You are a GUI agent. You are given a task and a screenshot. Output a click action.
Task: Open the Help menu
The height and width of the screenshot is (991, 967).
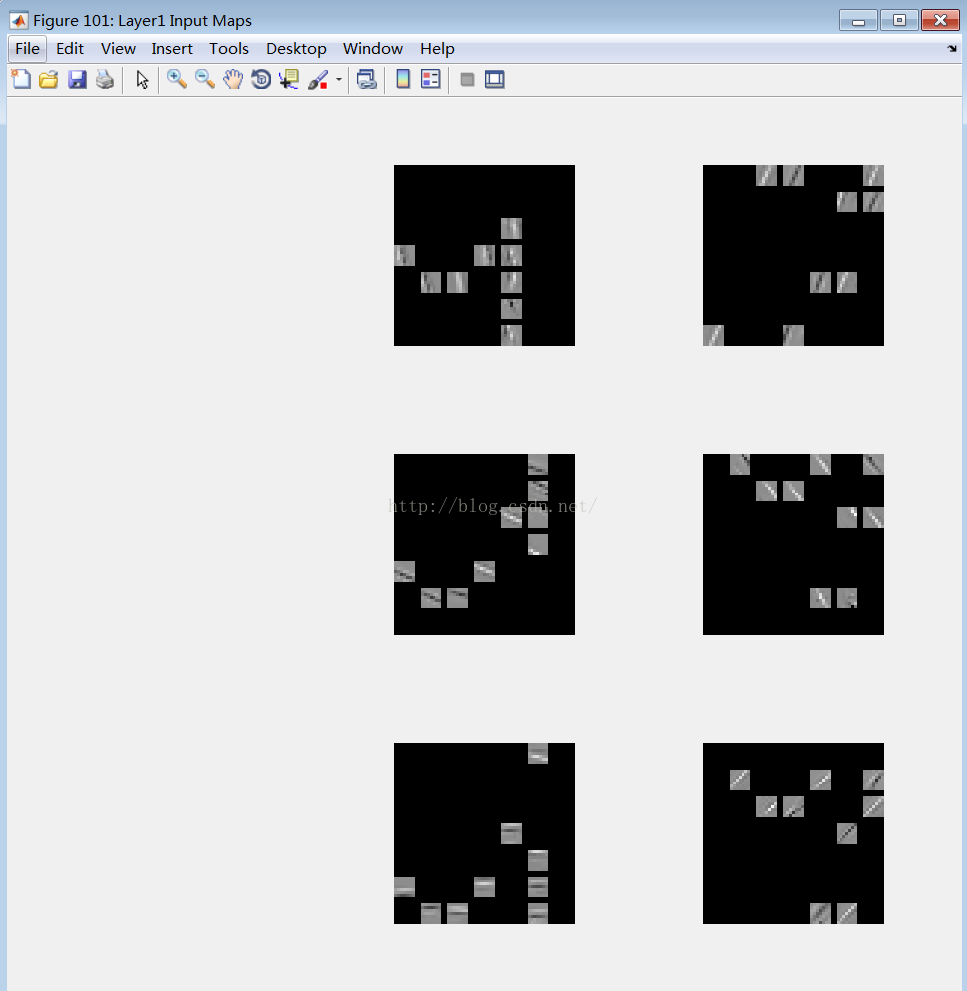click(x=437, y=49)
